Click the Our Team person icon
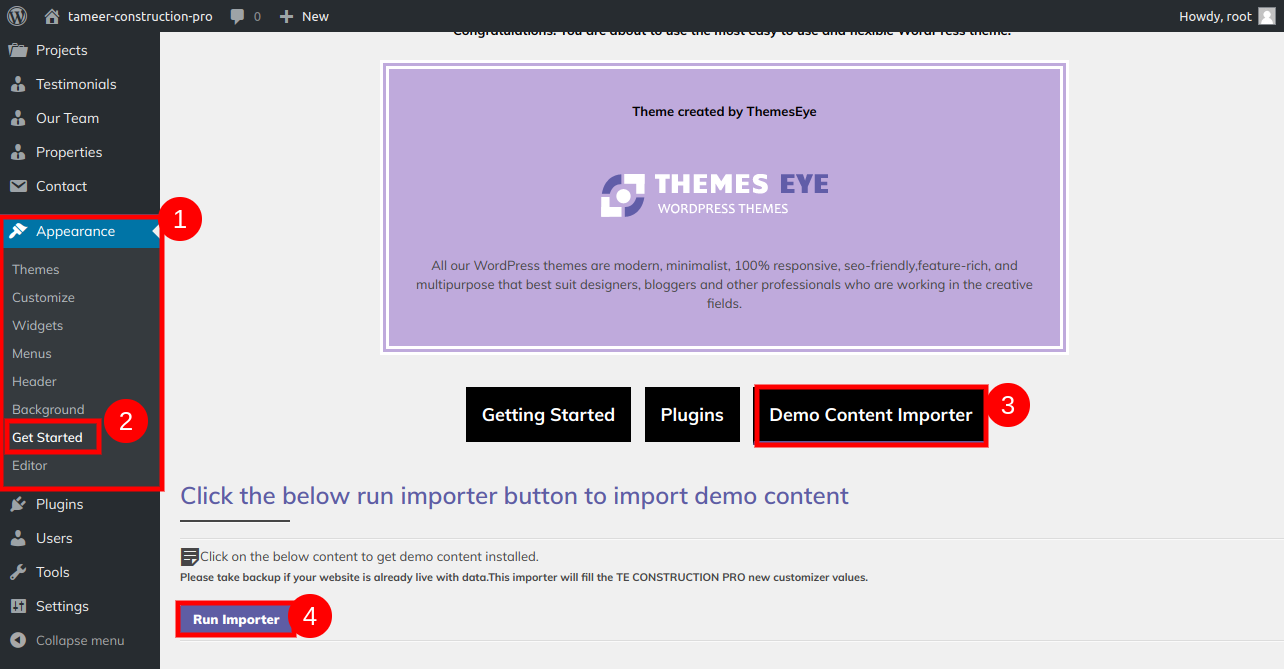 17,118
